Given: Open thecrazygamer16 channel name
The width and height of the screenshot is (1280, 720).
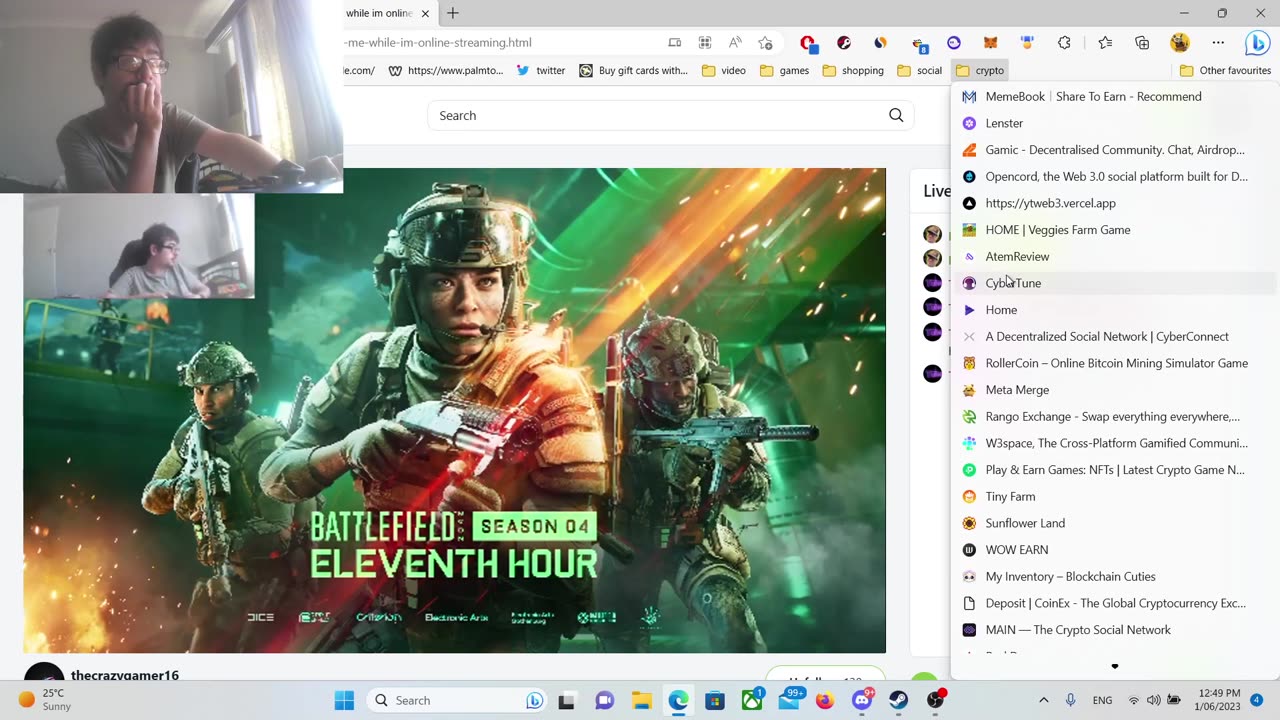Looking at the screenshot, I should pos(125,675).
